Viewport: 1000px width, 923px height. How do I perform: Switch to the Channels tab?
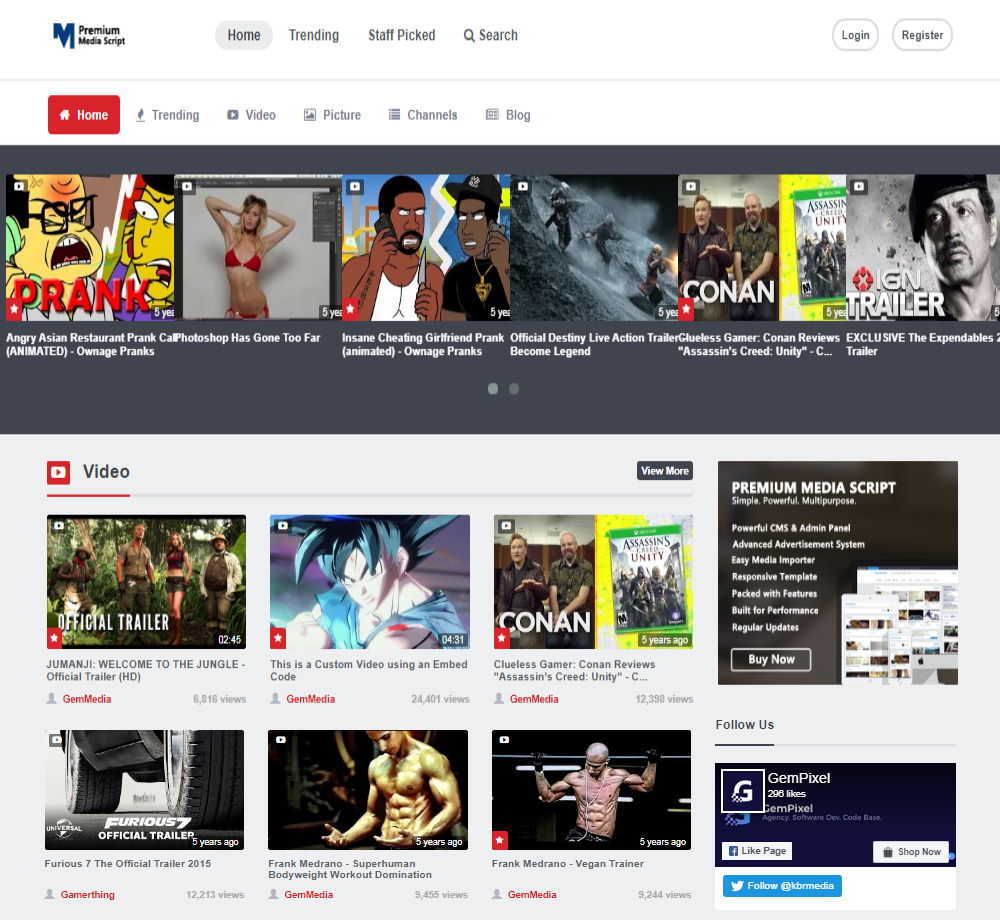(423, 115)
